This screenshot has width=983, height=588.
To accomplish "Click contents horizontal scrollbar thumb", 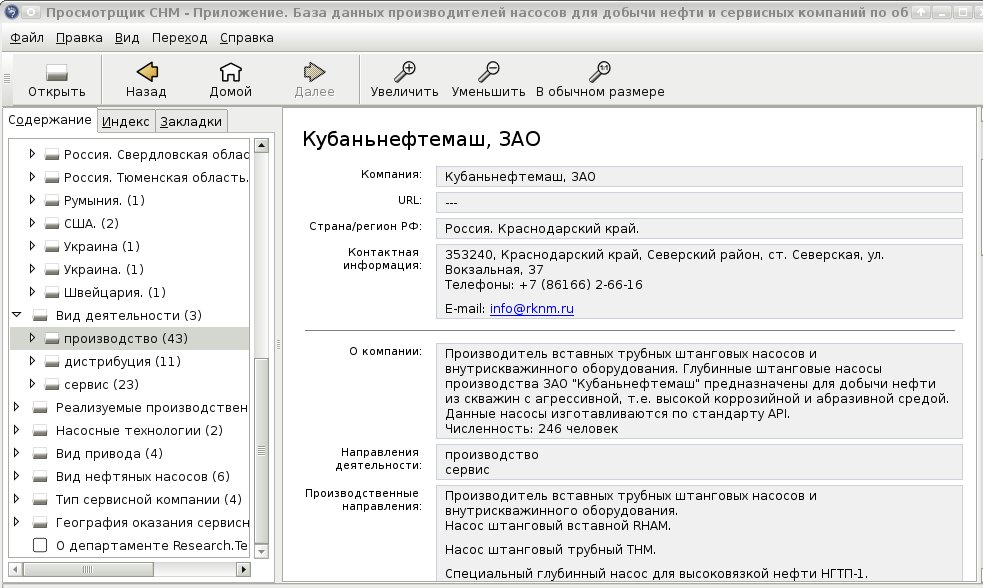I will tap(88, 569).
